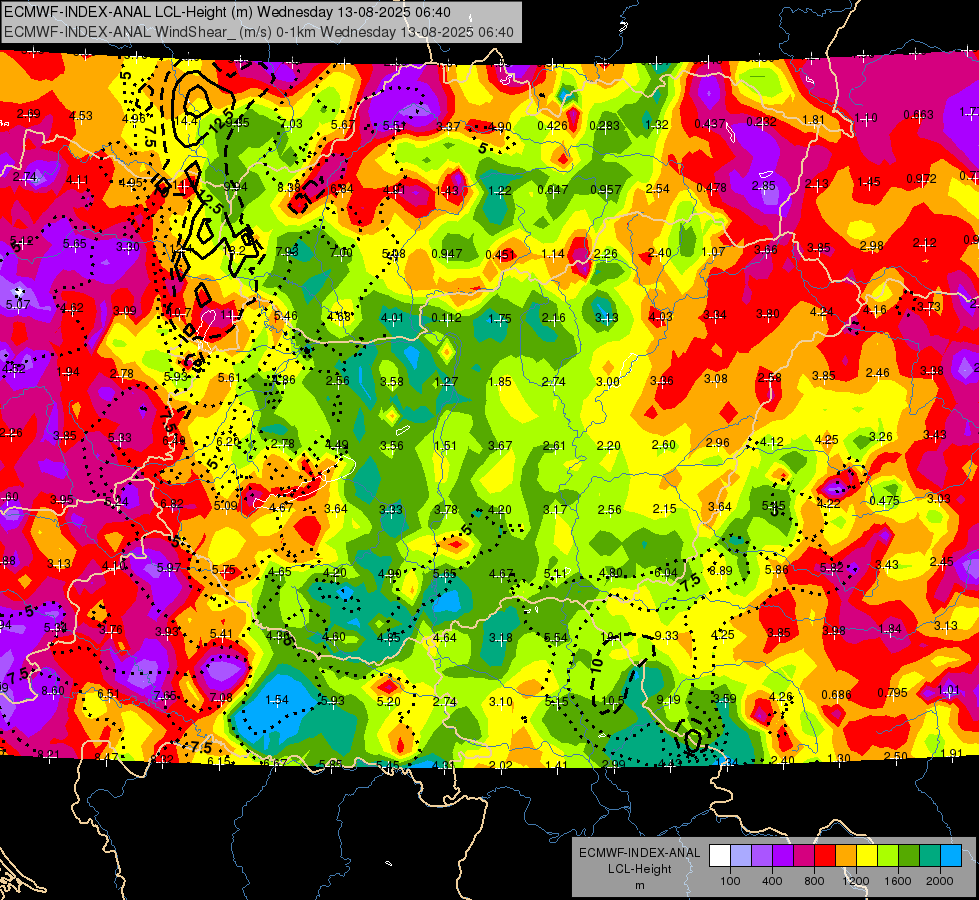
Task: Click the wind shear value 6.84
Action: click(342, 188)
